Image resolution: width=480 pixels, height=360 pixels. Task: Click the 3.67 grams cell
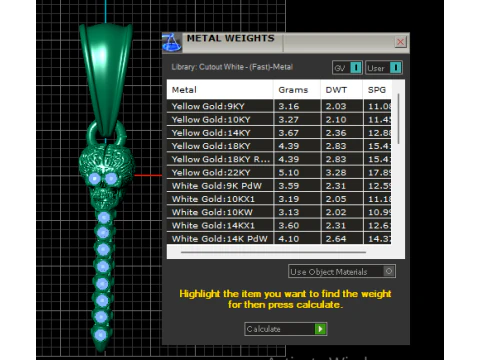[x=297, y=133]
